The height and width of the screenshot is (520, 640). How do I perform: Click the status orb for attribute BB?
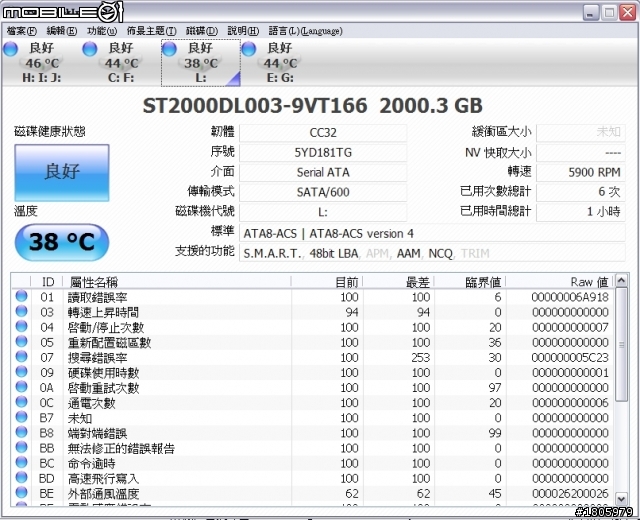21,447
